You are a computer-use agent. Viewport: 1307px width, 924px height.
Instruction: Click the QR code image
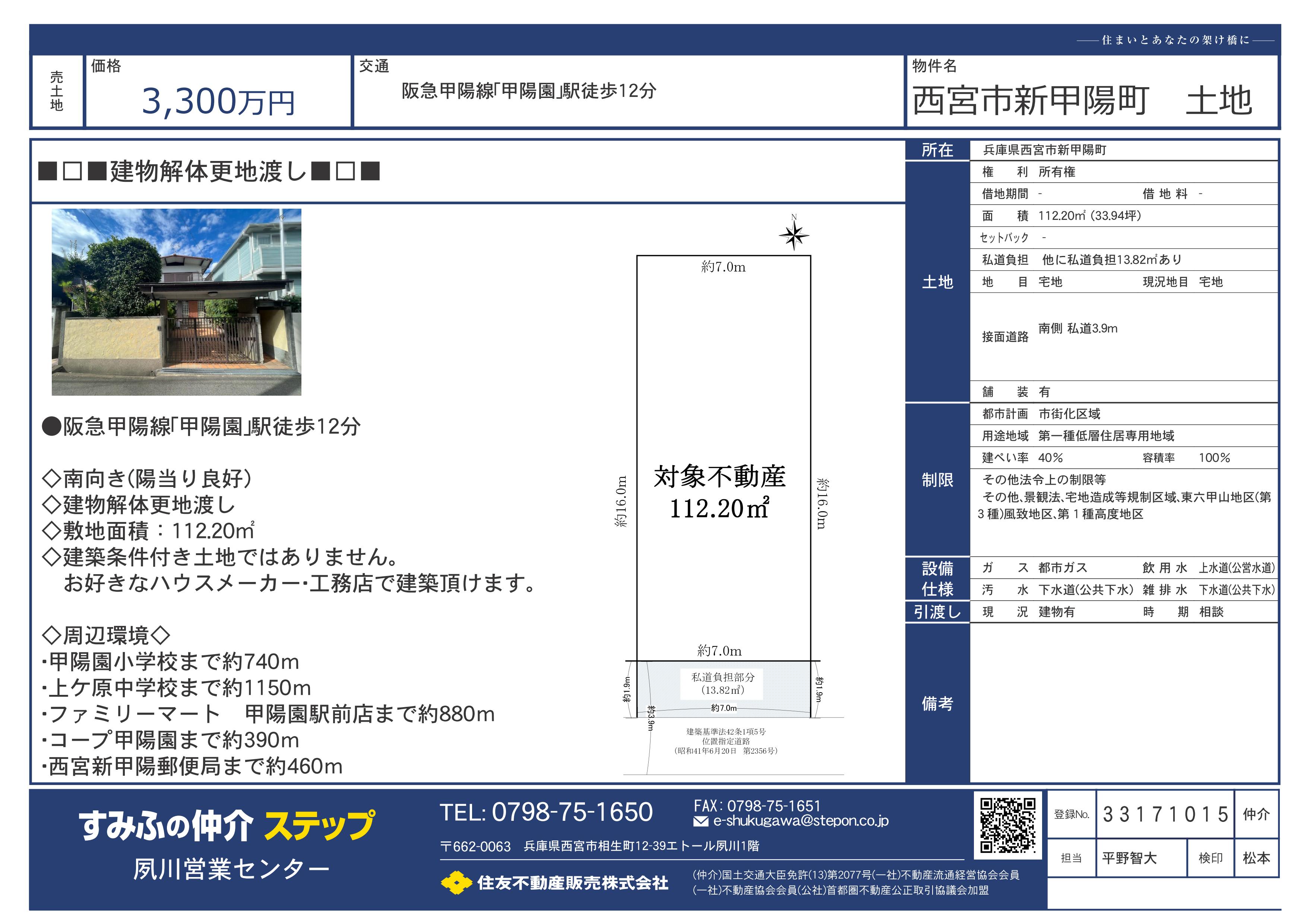coord(1007,825)
